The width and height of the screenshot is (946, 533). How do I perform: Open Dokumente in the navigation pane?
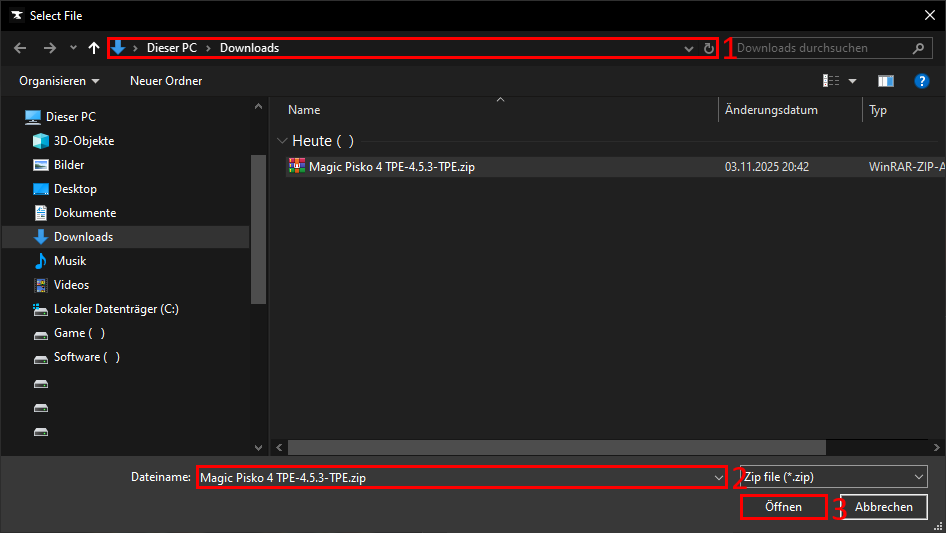[85, 213]
